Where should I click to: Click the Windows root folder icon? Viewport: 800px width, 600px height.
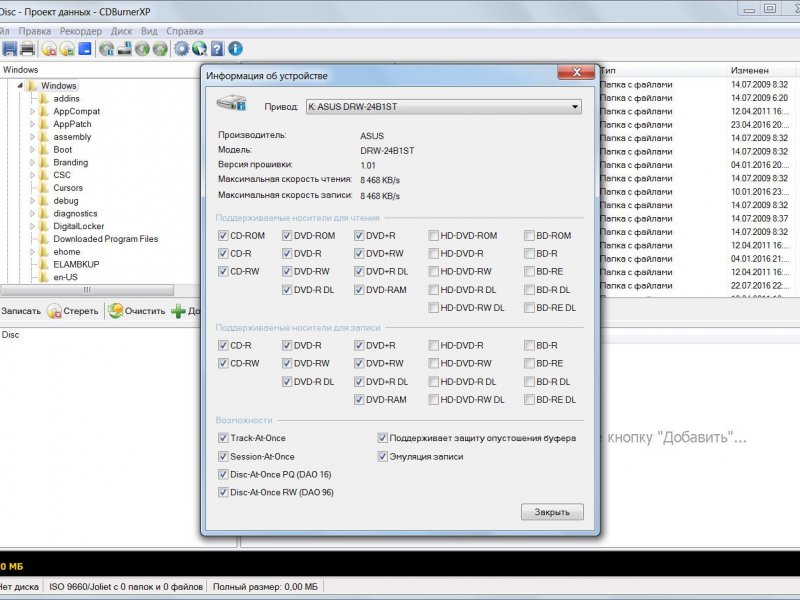coord(32,85)
